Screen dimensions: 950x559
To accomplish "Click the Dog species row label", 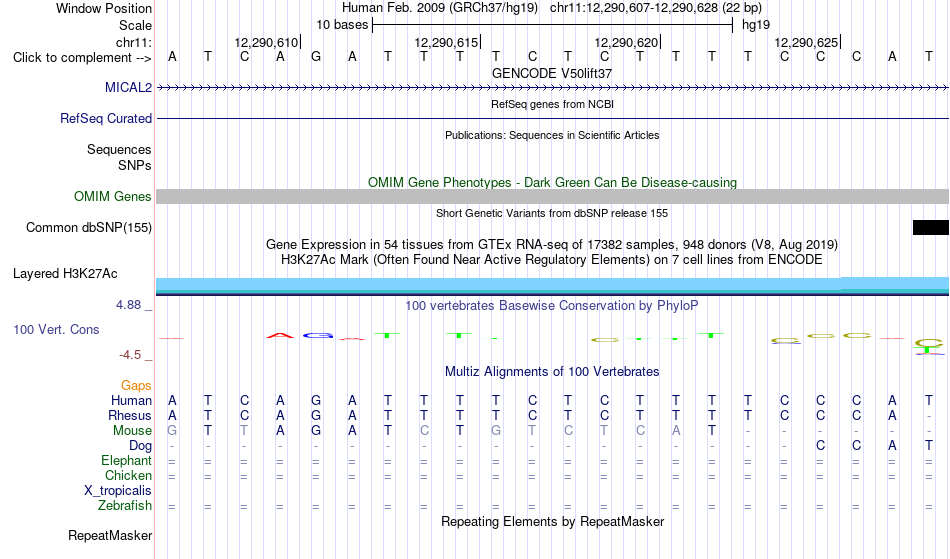I will (x=140, y=446).
